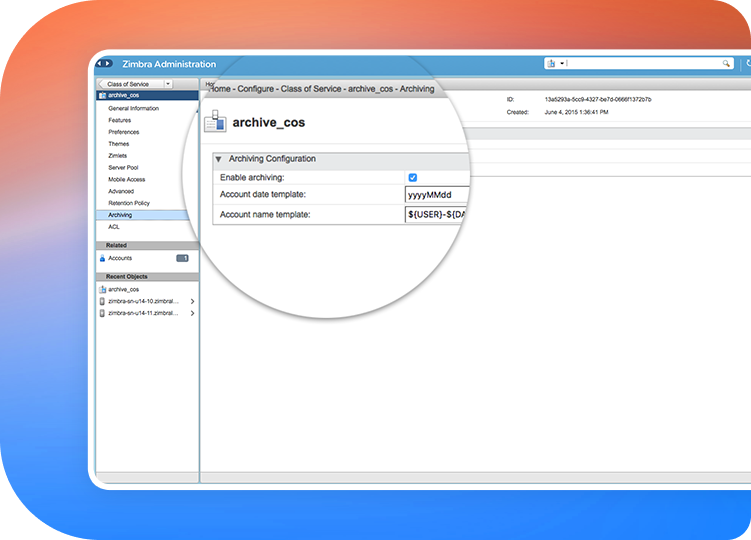Click icon of selected archive_cos tree row
The width and height of the screenshot is (751, 540).
[102, 95]
